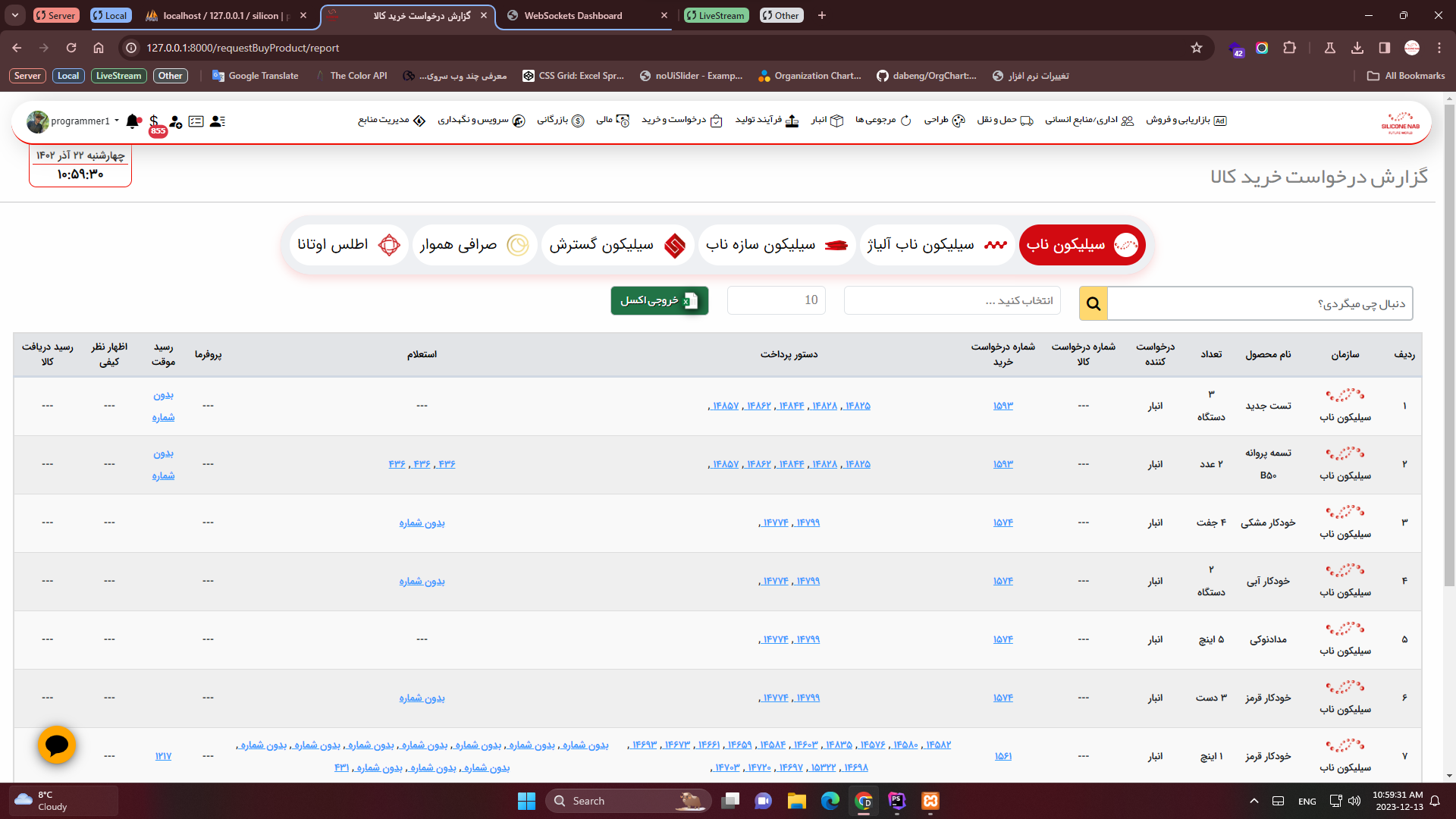
Task: Open the Photoshop icon in the taskbar
Action: 897,801
